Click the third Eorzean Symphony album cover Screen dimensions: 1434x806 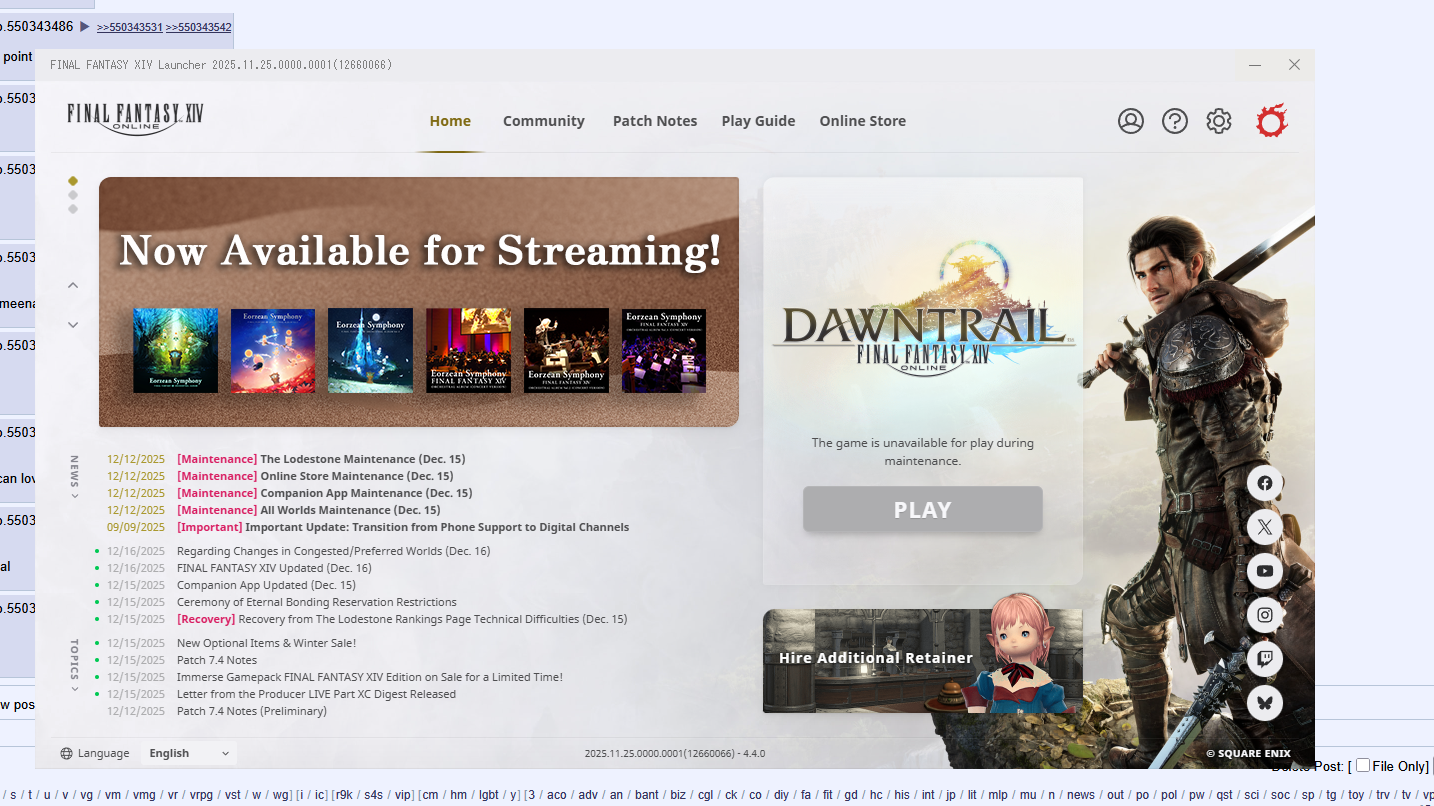coord(370,350)
